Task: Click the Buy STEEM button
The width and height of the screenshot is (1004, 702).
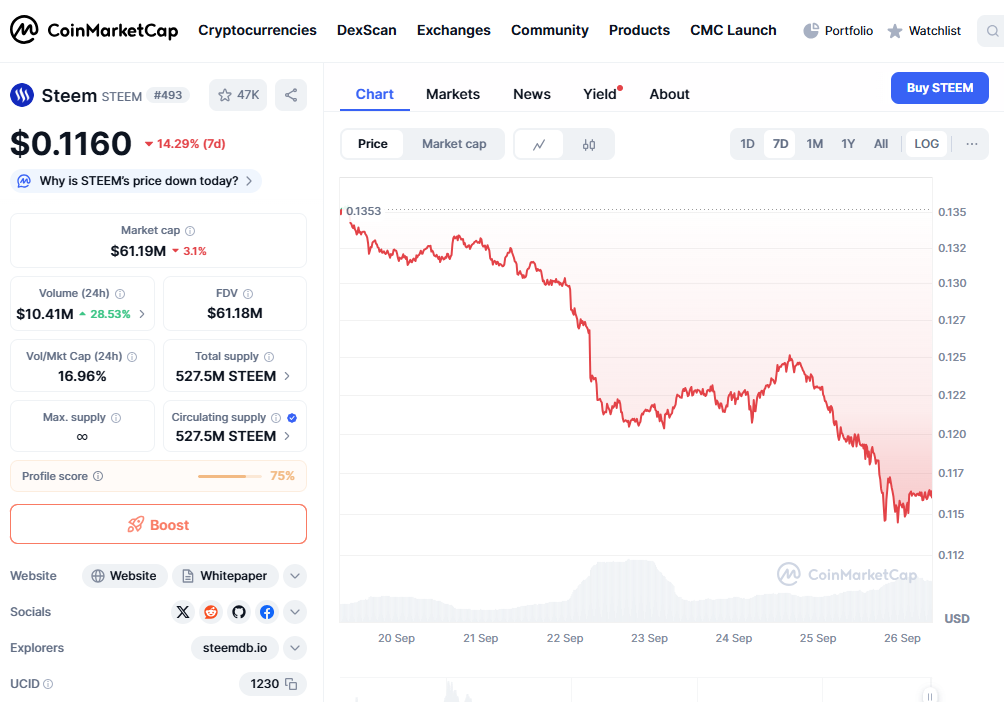Action: pos(939,88)
